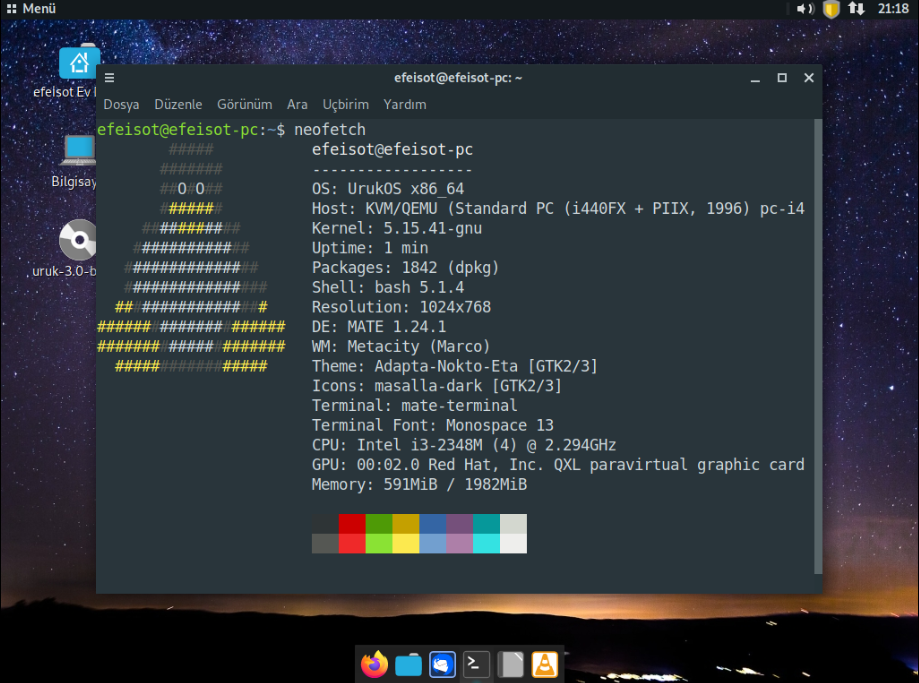The width and height of the screenshot is (919, 683).
Task: Open the Uçbirim menu
Action: coord(345,104)
